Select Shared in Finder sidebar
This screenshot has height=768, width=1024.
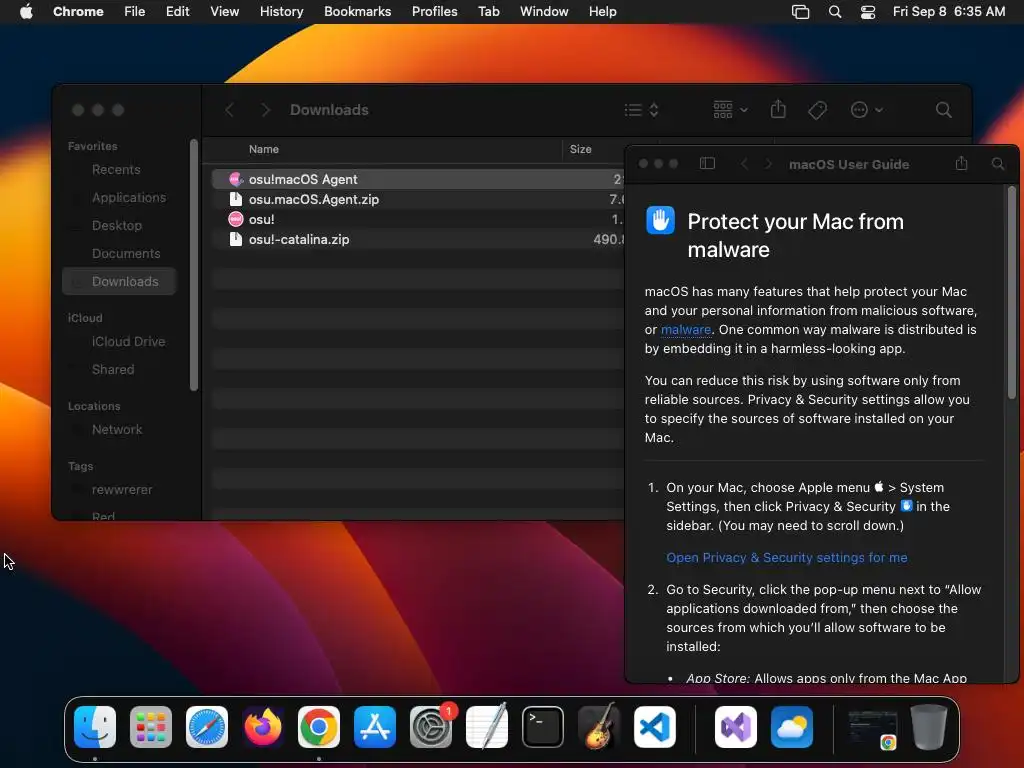(x=112, y=369)
